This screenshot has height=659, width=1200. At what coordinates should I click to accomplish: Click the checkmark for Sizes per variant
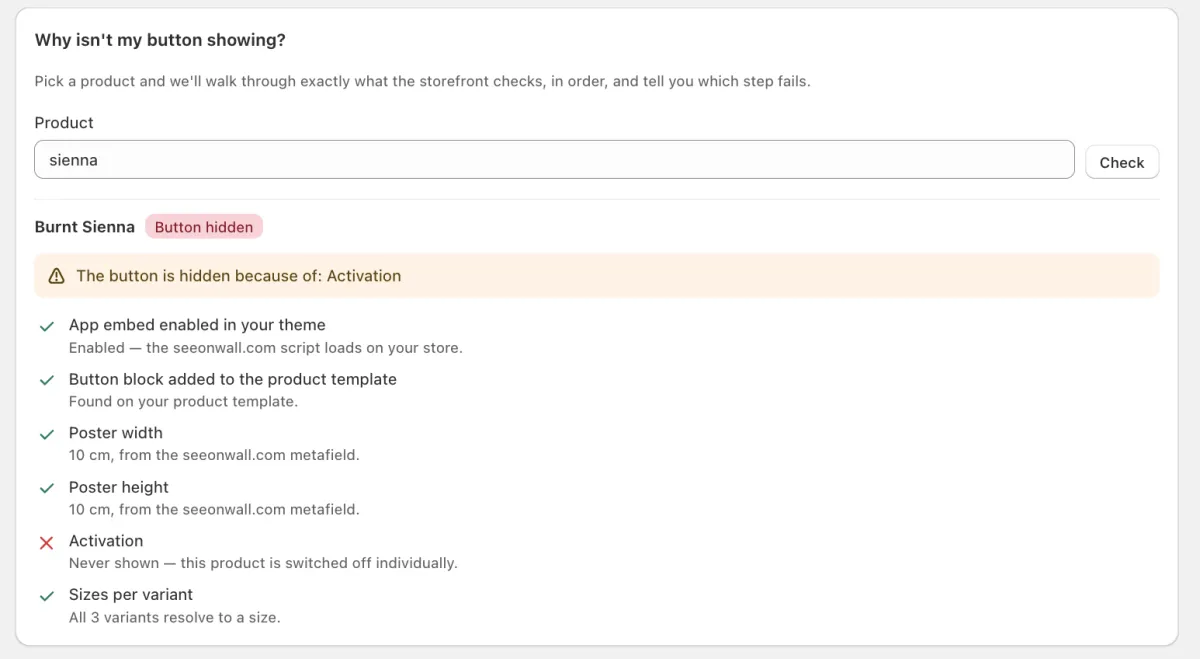click(46, 596)
